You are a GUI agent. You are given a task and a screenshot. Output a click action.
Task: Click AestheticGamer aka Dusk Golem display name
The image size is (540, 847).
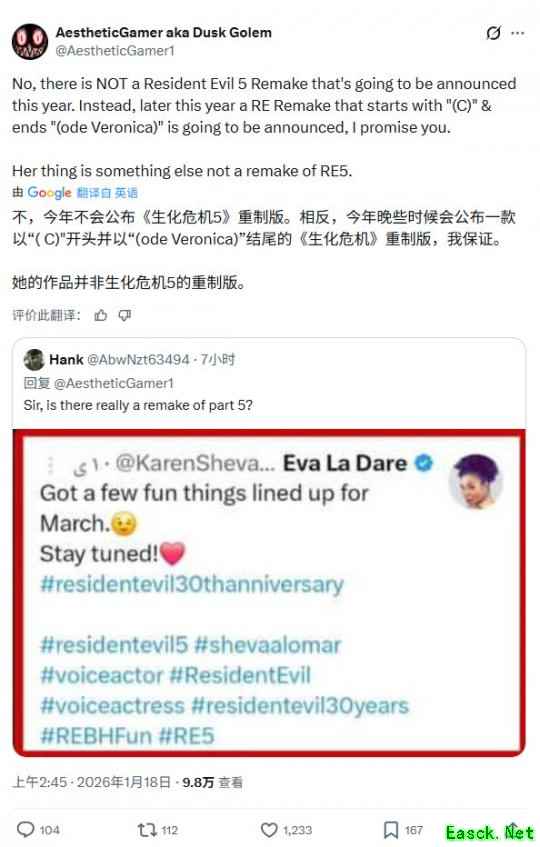[x=164, y=32]
